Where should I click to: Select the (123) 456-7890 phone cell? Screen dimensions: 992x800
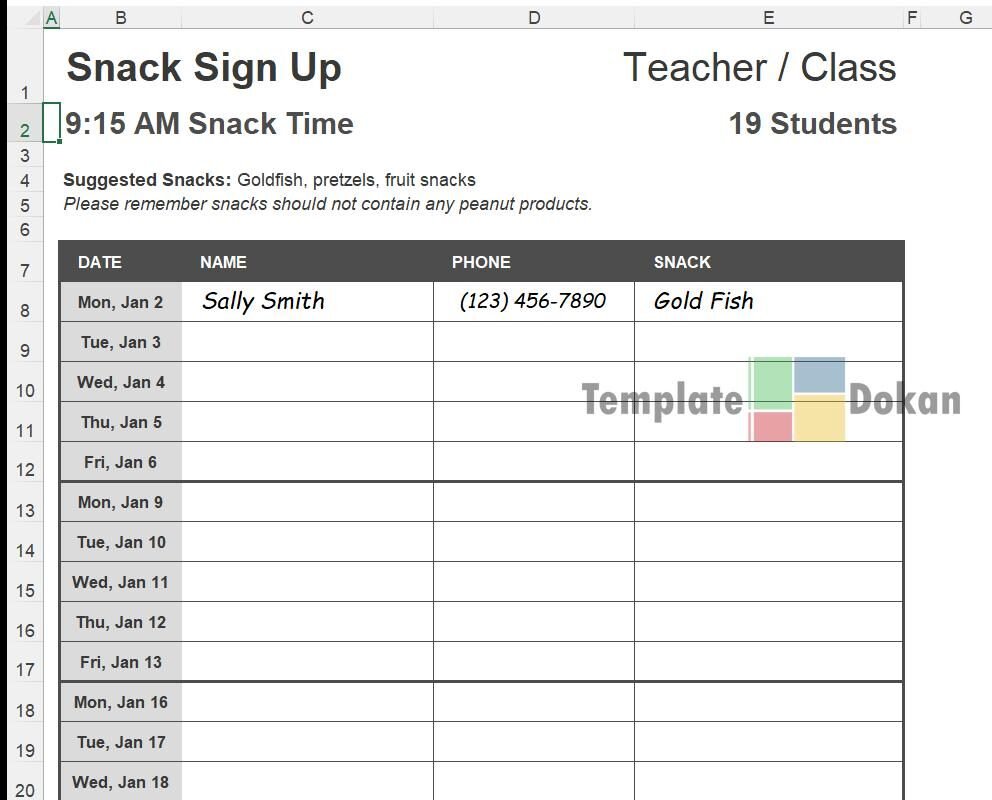tap(533, 301)
